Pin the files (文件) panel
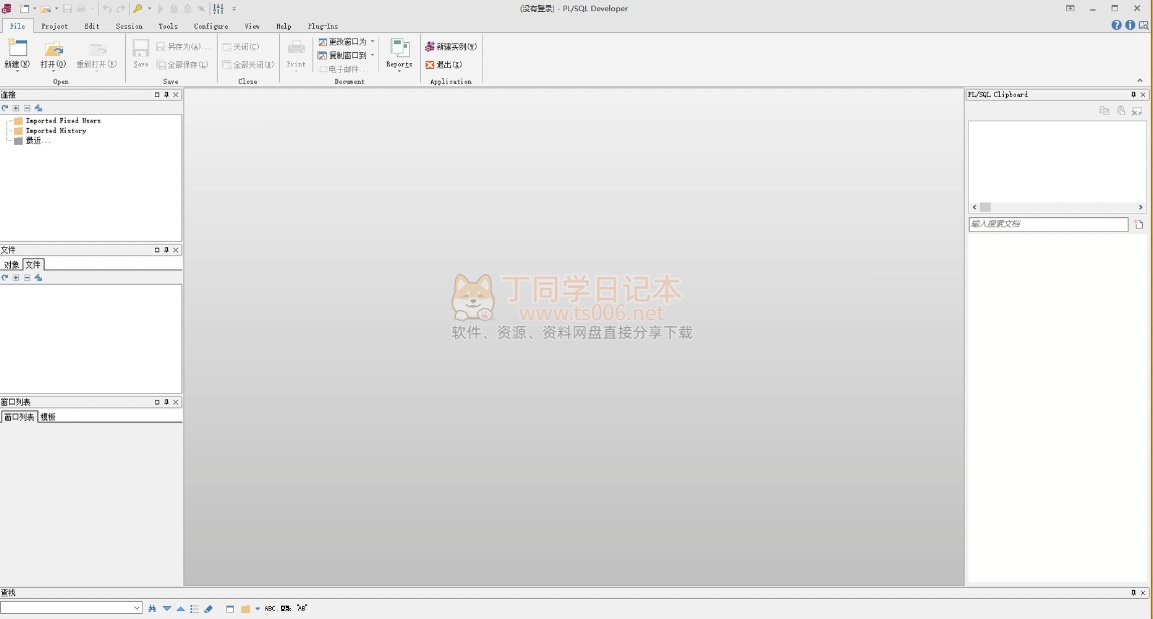 click(166, 250)
